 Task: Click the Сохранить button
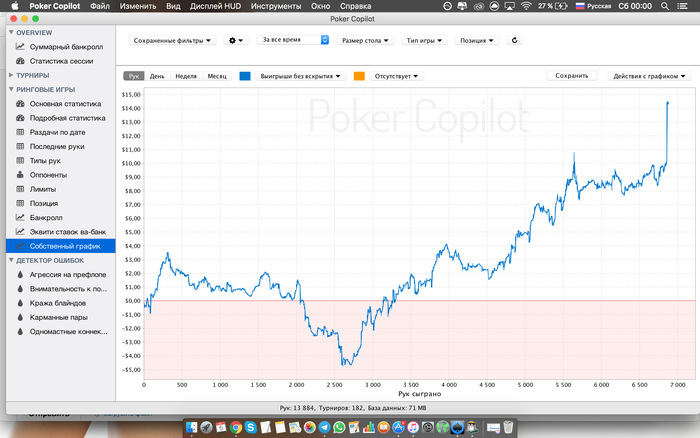pos(571,76)
